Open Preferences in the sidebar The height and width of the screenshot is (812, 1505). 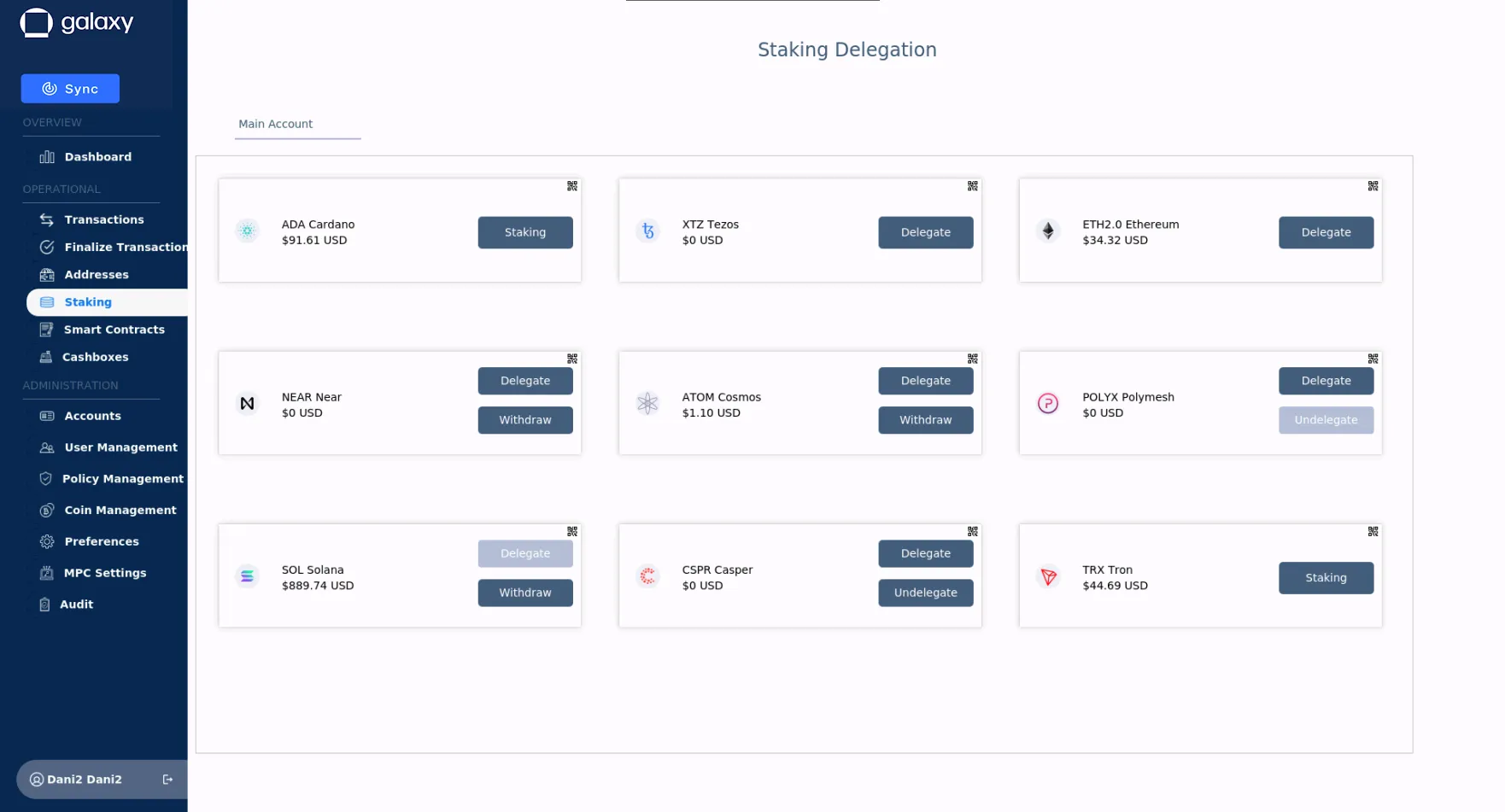point(89,541)
